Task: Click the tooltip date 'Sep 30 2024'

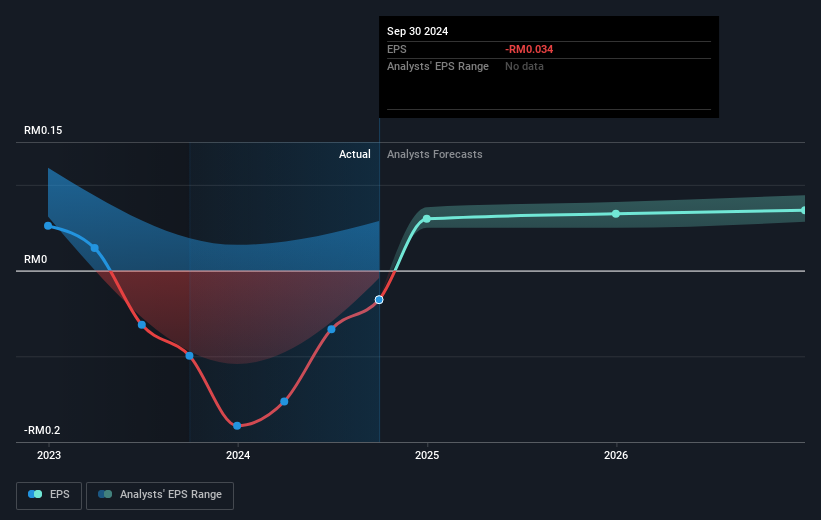Action: [417, 31]
